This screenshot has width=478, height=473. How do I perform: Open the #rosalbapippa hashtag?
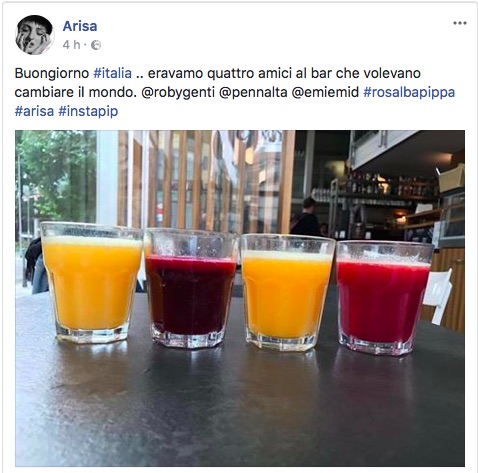click(x=409, y=92)
